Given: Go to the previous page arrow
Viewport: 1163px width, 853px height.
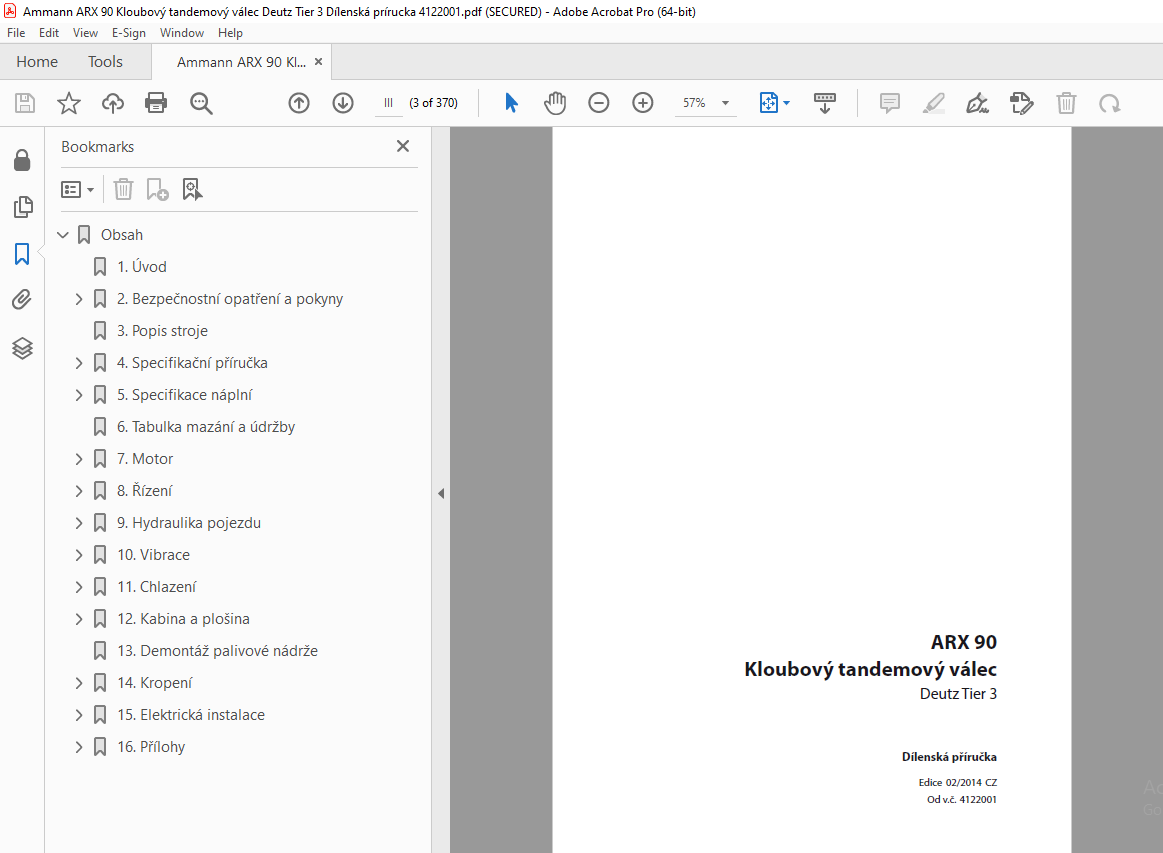Looking at the screenshot, I should (x=299, y=103).
